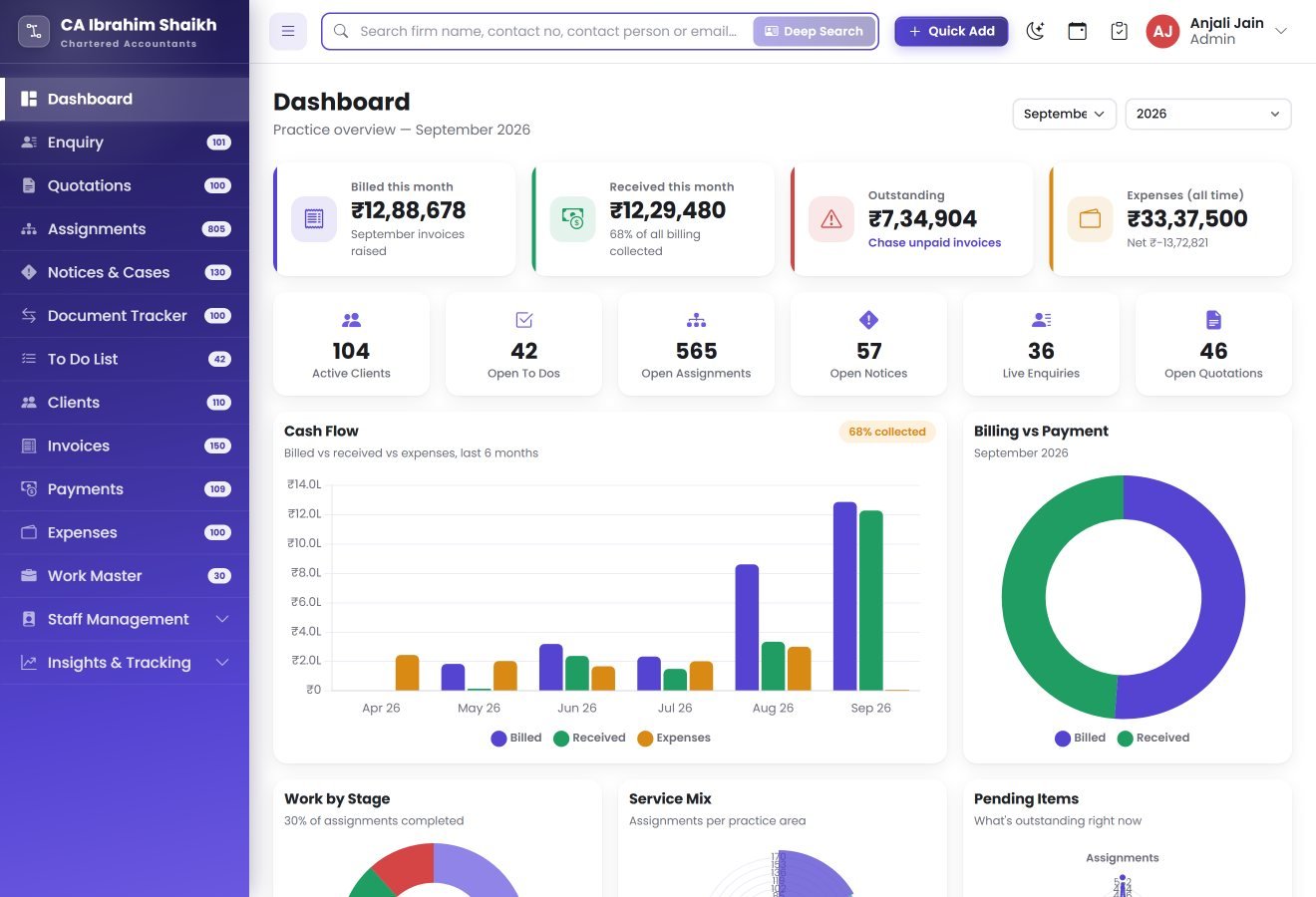Expand the Staff Management submenu chevron
Screen dimensions: 1316x897
pos(222,619)
